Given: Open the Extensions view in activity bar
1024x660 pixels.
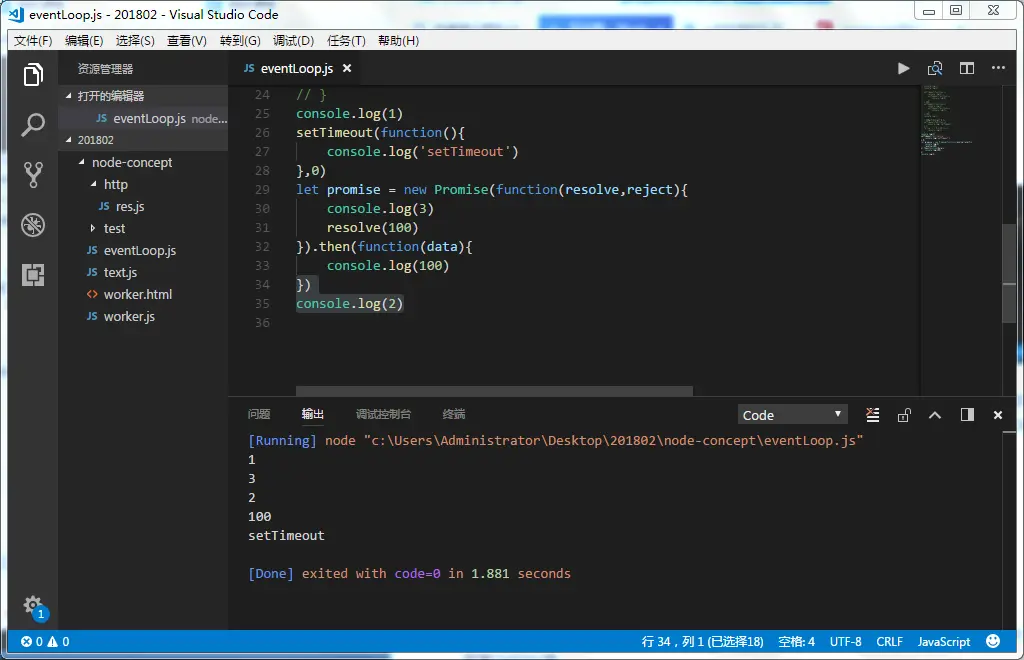Looking at the screenshot, I should click(x=33, y=275).
